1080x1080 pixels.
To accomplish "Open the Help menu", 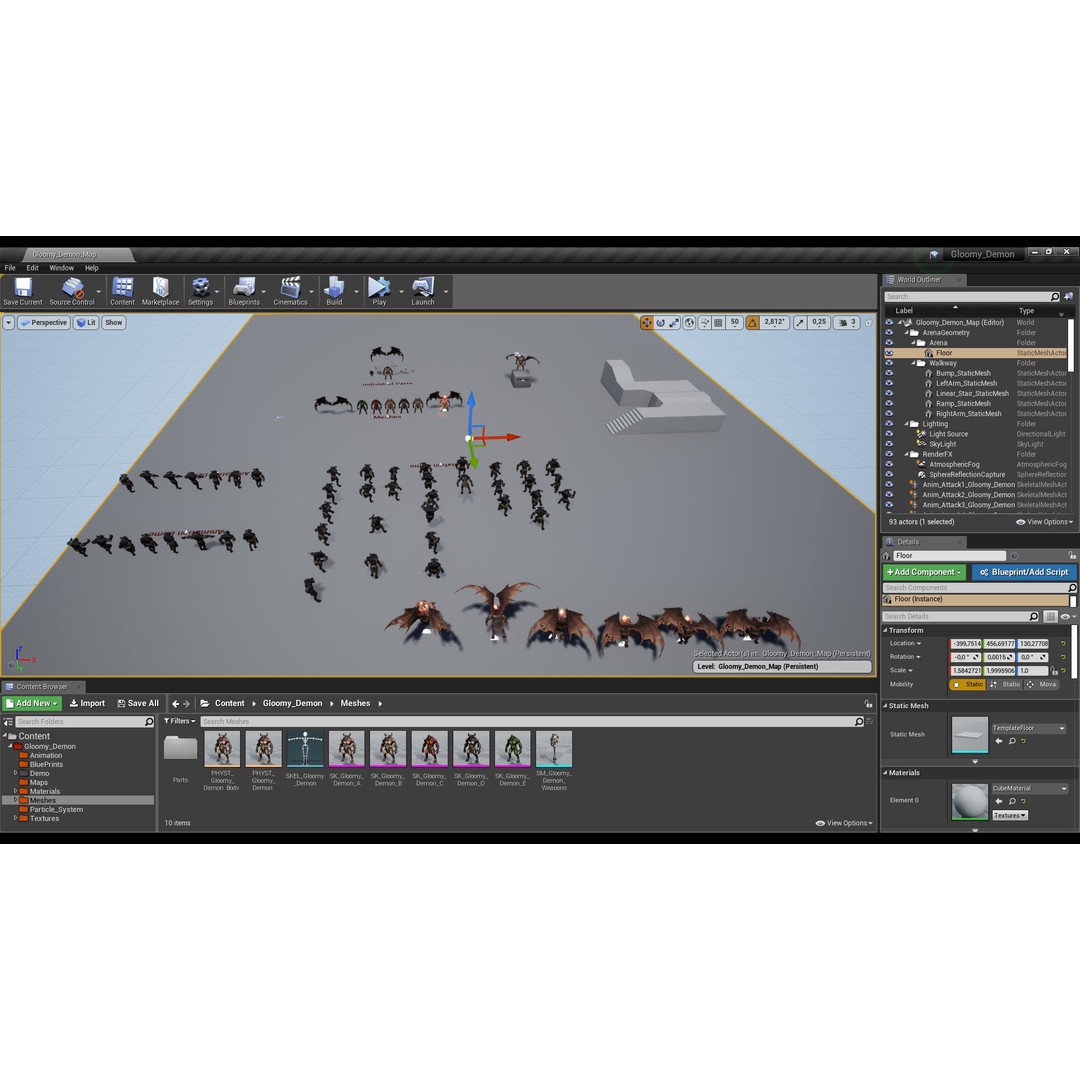I will point(92,268).
